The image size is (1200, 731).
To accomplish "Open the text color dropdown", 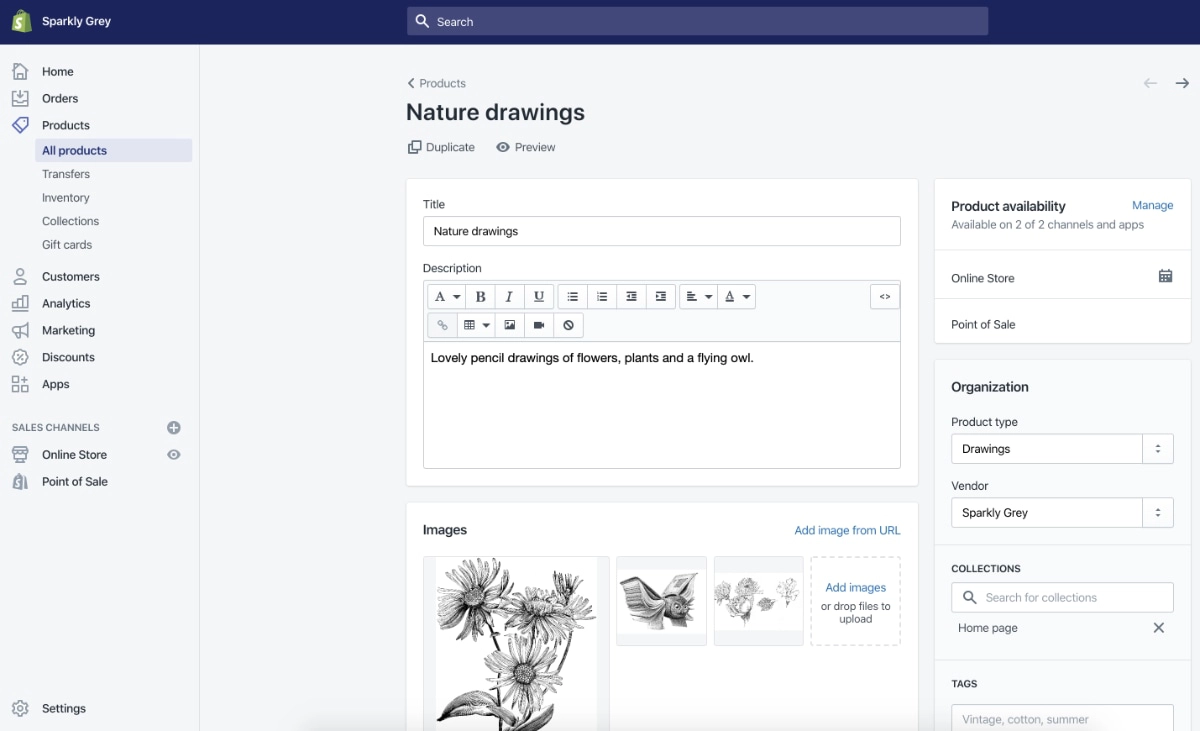I will [736, 297].
